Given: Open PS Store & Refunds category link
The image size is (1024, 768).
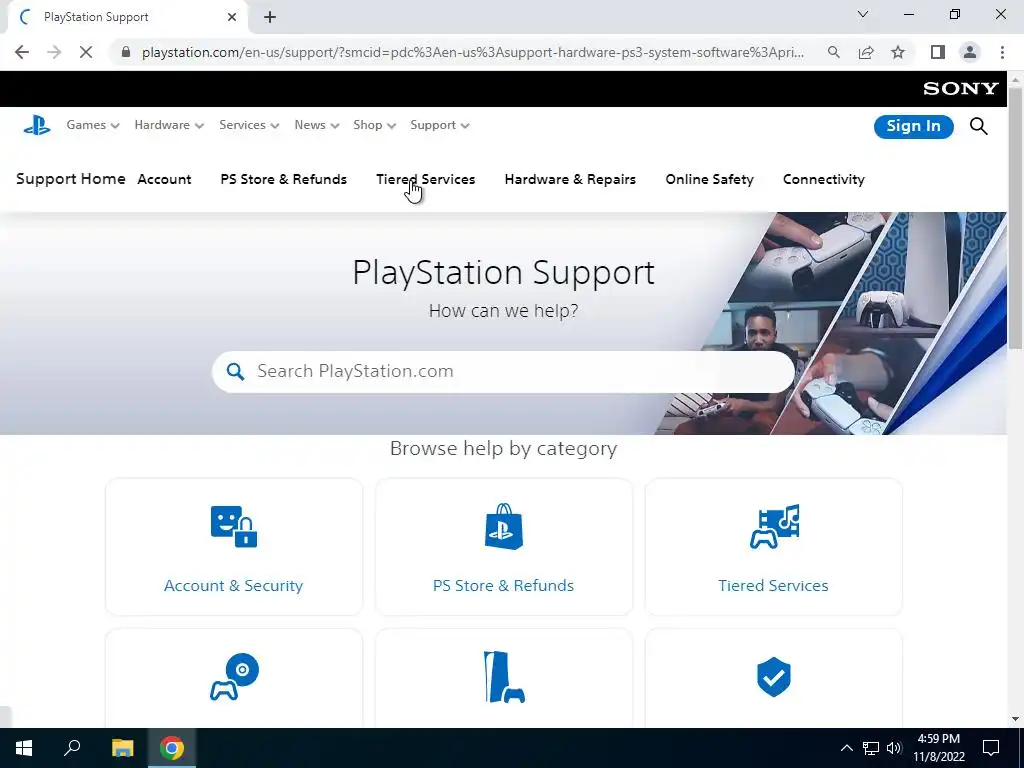Looking at the screenshot, I should [504, 585].
